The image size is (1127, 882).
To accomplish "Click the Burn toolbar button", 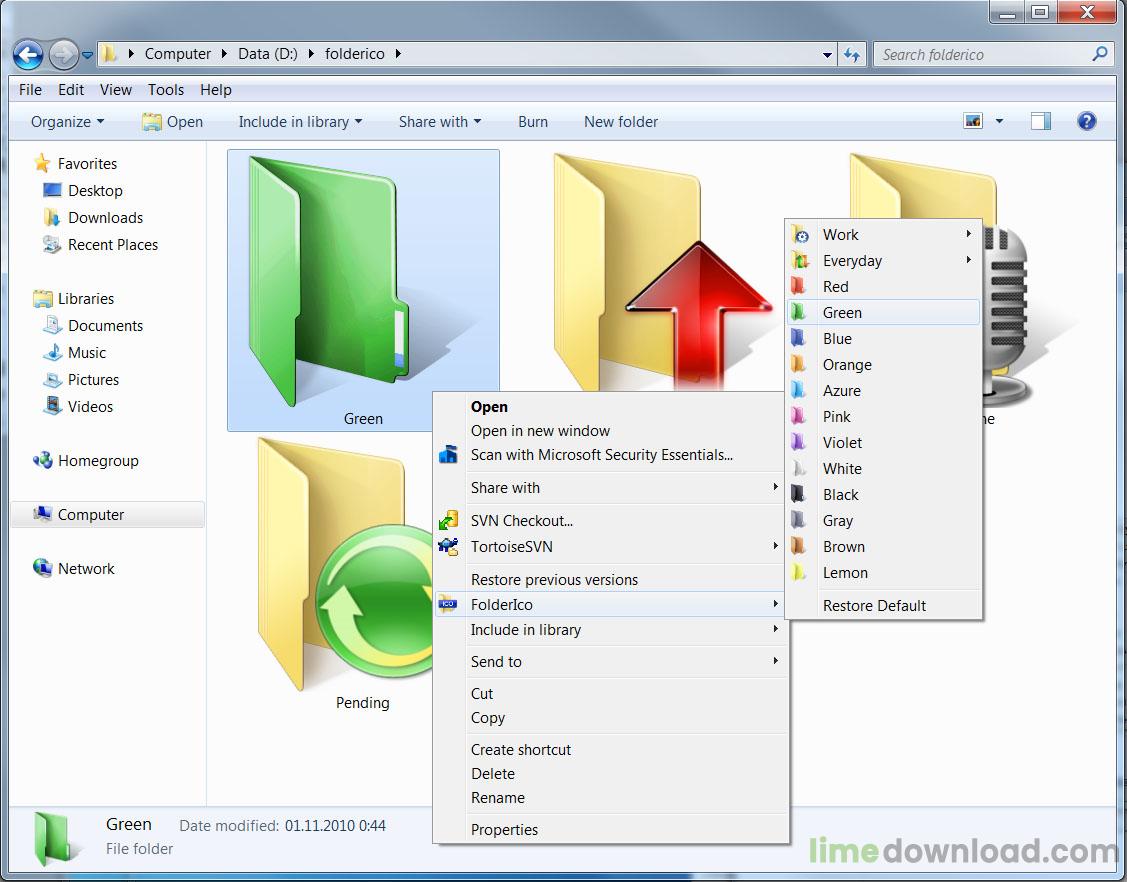I will pyautogui.click(x=532, y=122).
